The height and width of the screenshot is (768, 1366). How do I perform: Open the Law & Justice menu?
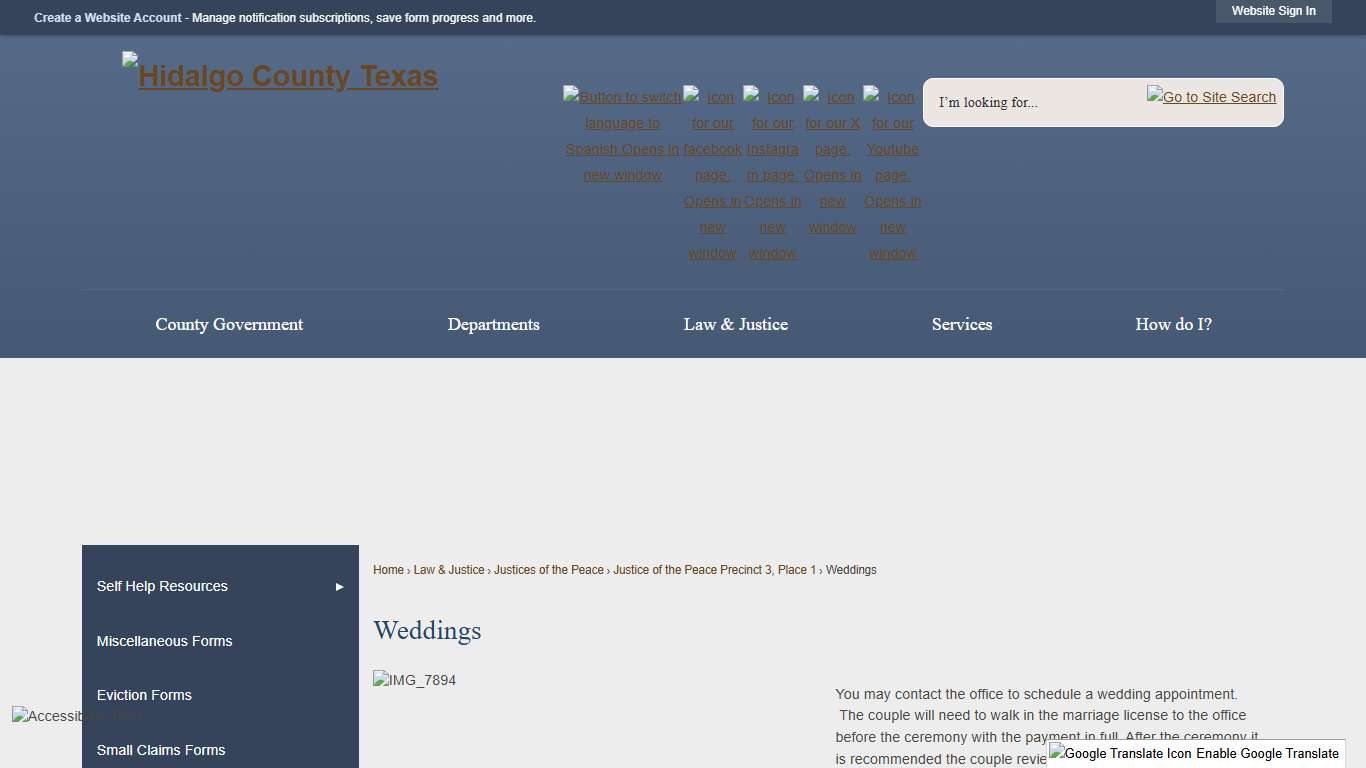tap(735, 324)
